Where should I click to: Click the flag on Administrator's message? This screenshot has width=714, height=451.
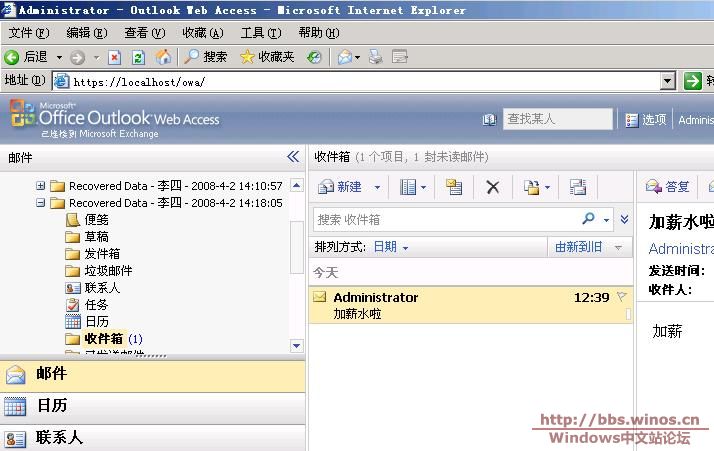(x=621, y=297)
